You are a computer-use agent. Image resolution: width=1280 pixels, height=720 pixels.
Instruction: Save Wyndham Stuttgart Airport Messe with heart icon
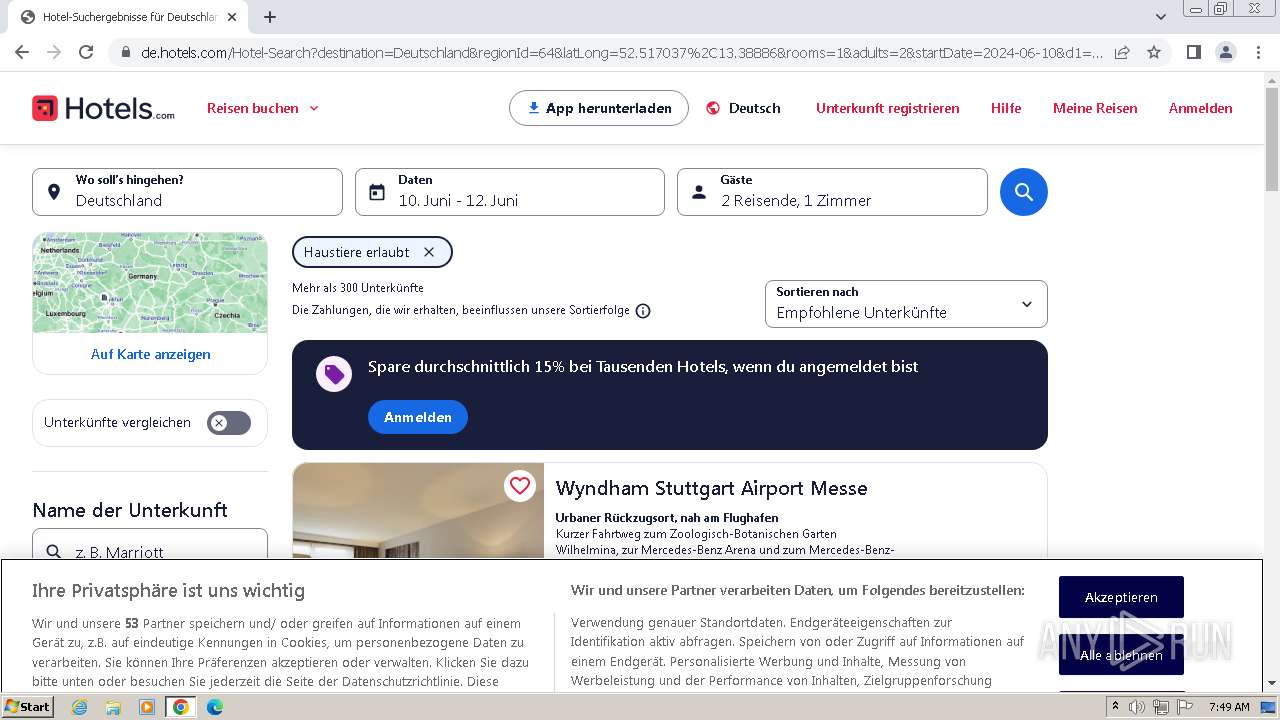pyautogui.click(x=520, y=486)
